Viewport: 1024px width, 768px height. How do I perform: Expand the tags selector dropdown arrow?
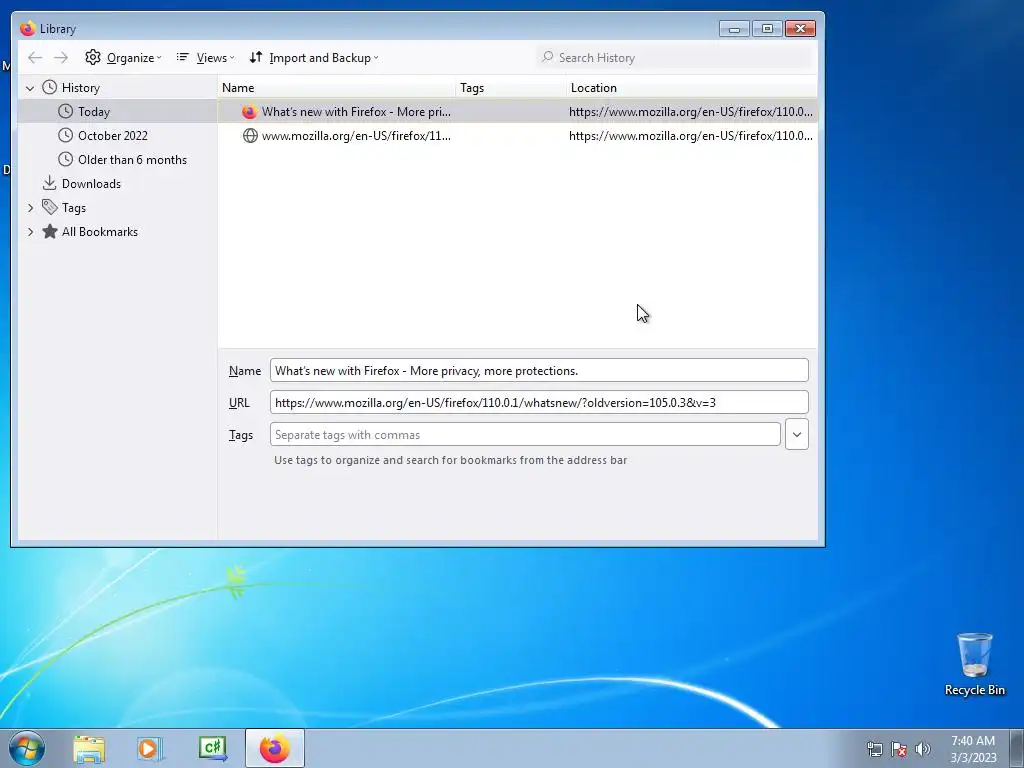point(797,434)
